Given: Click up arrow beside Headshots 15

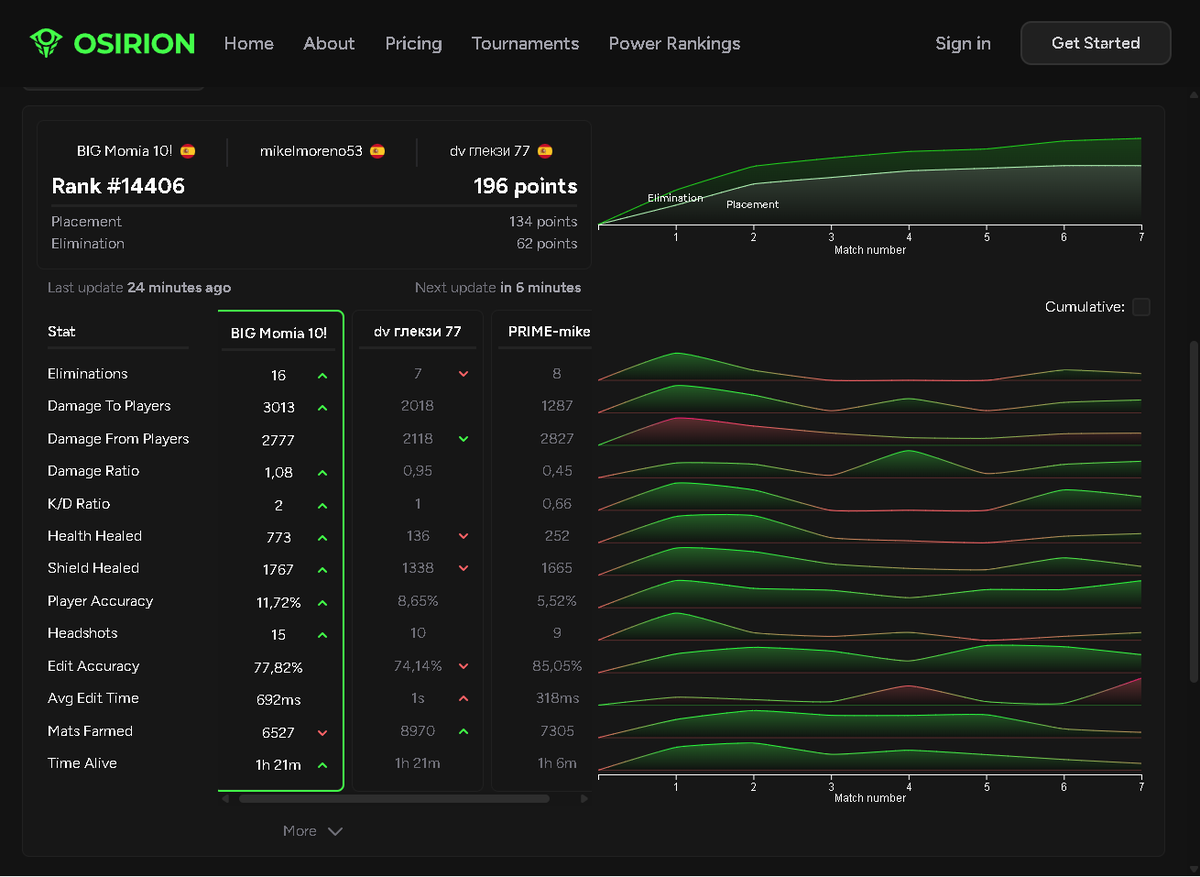Looking at the screenshot, I should [x=322, y=634].
